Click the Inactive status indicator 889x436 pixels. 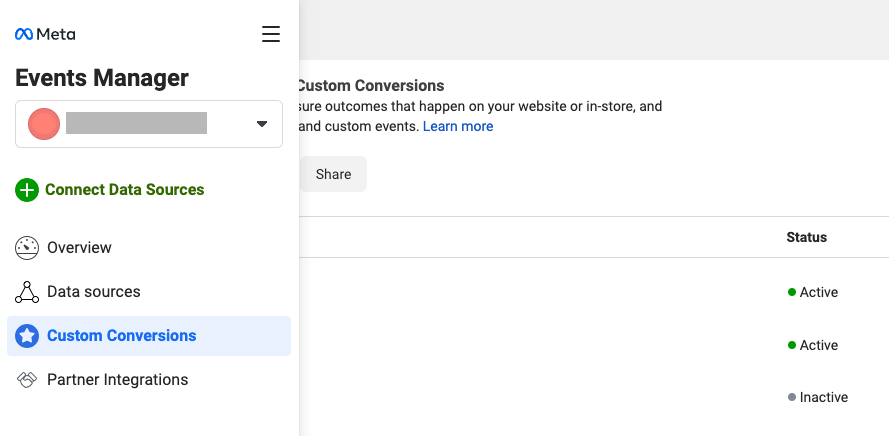[818, 397]
